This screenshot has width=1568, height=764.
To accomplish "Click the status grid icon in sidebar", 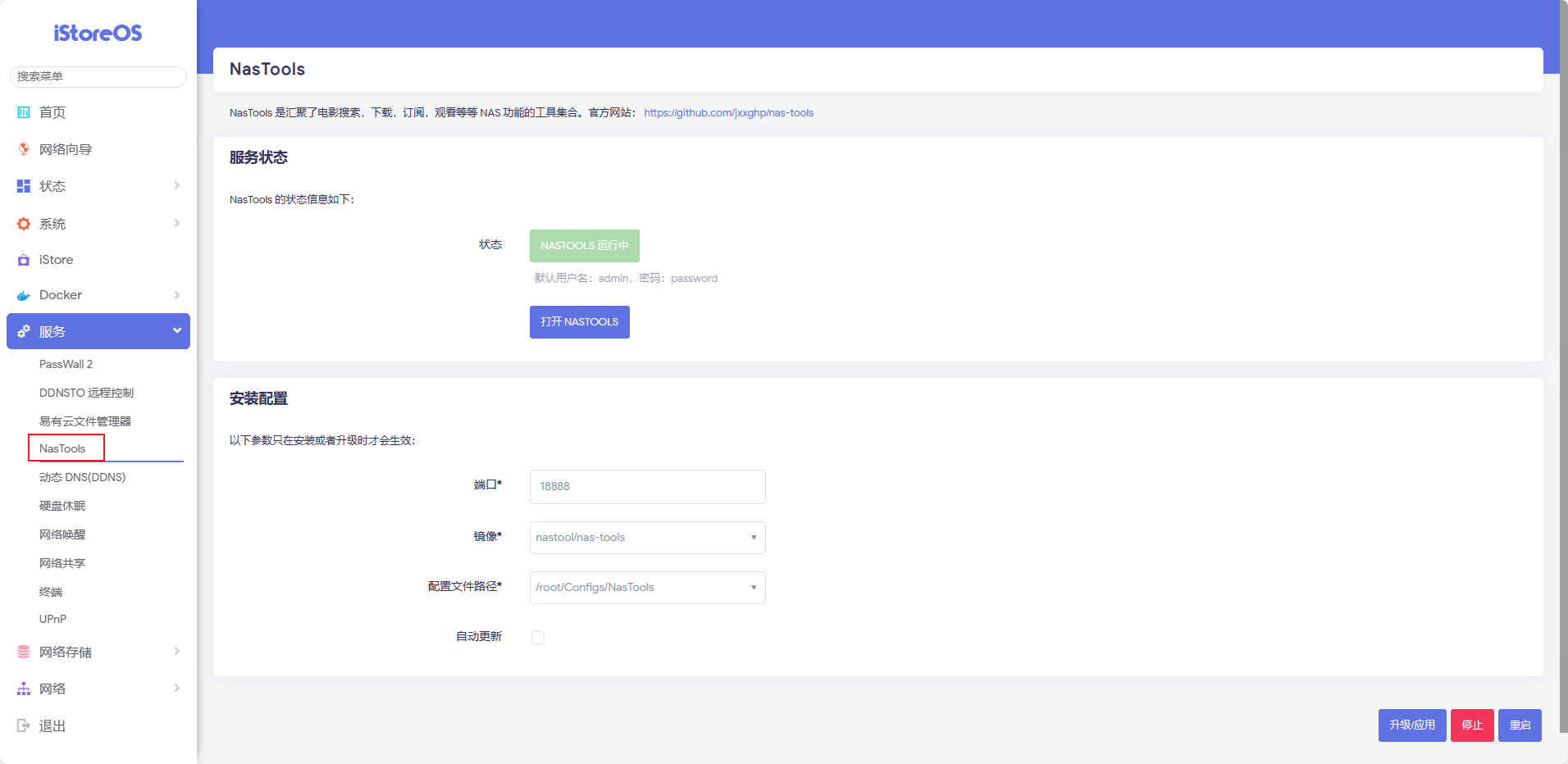I will [x=24, y=186].
